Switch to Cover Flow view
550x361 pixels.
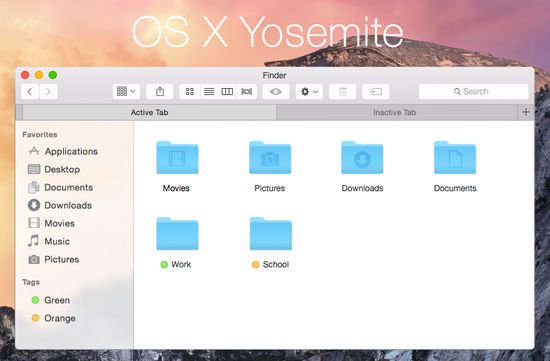point(247,92)
